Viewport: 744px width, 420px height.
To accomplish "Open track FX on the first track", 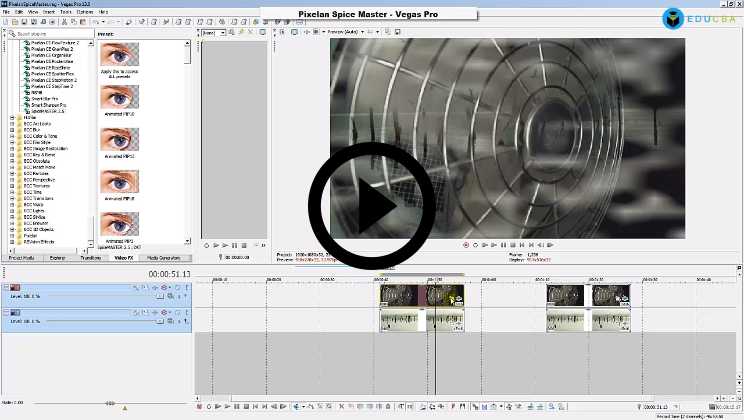I will click(147, 287).
